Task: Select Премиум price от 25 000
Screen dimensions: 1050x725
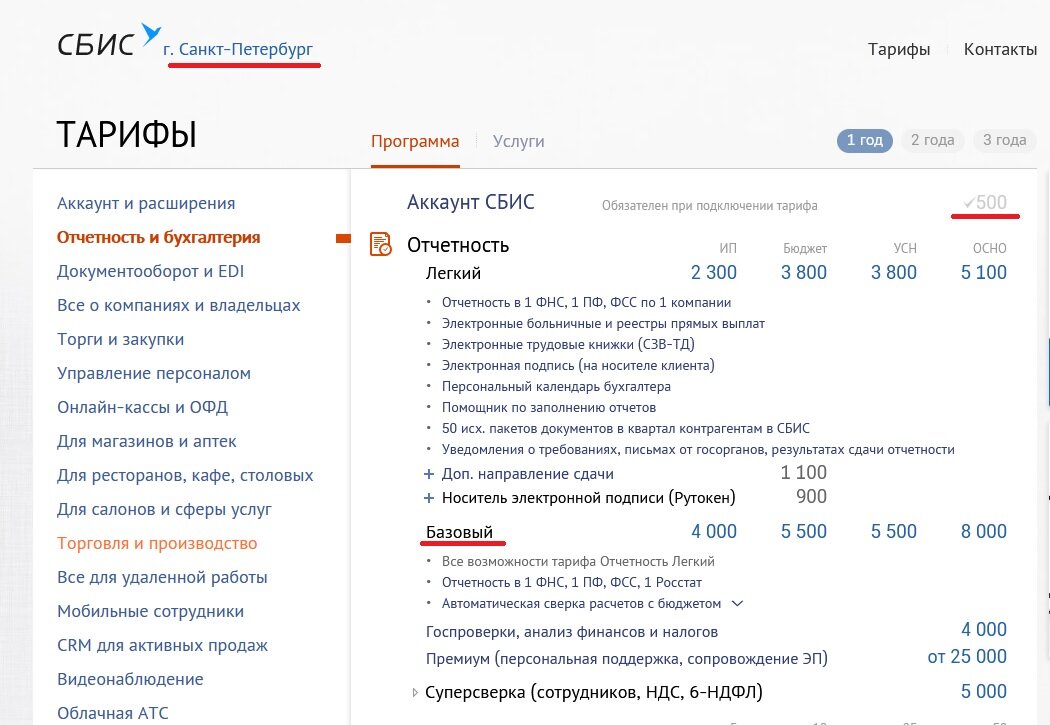Action: [x=967, y=657]
